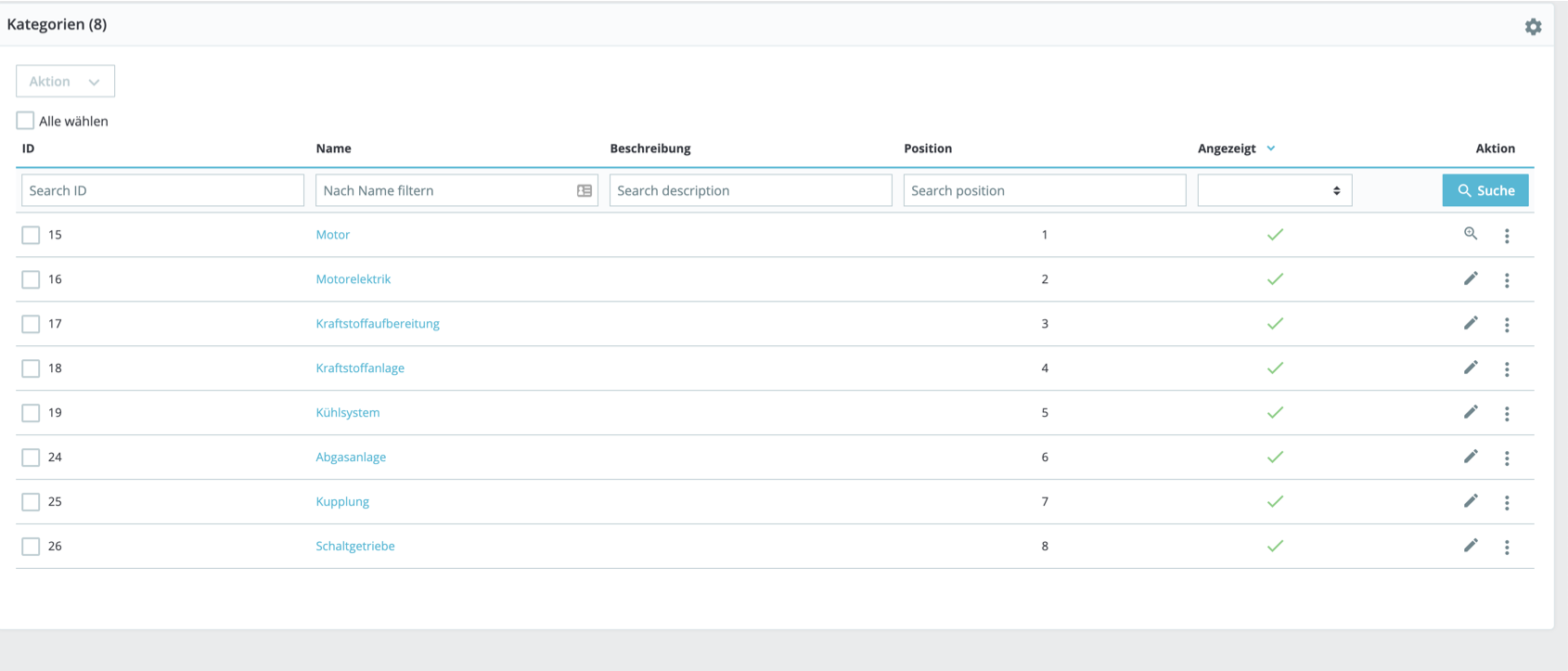Click the blue Suche button
Screen dimensions: 1568x671
click(1485, 190)
